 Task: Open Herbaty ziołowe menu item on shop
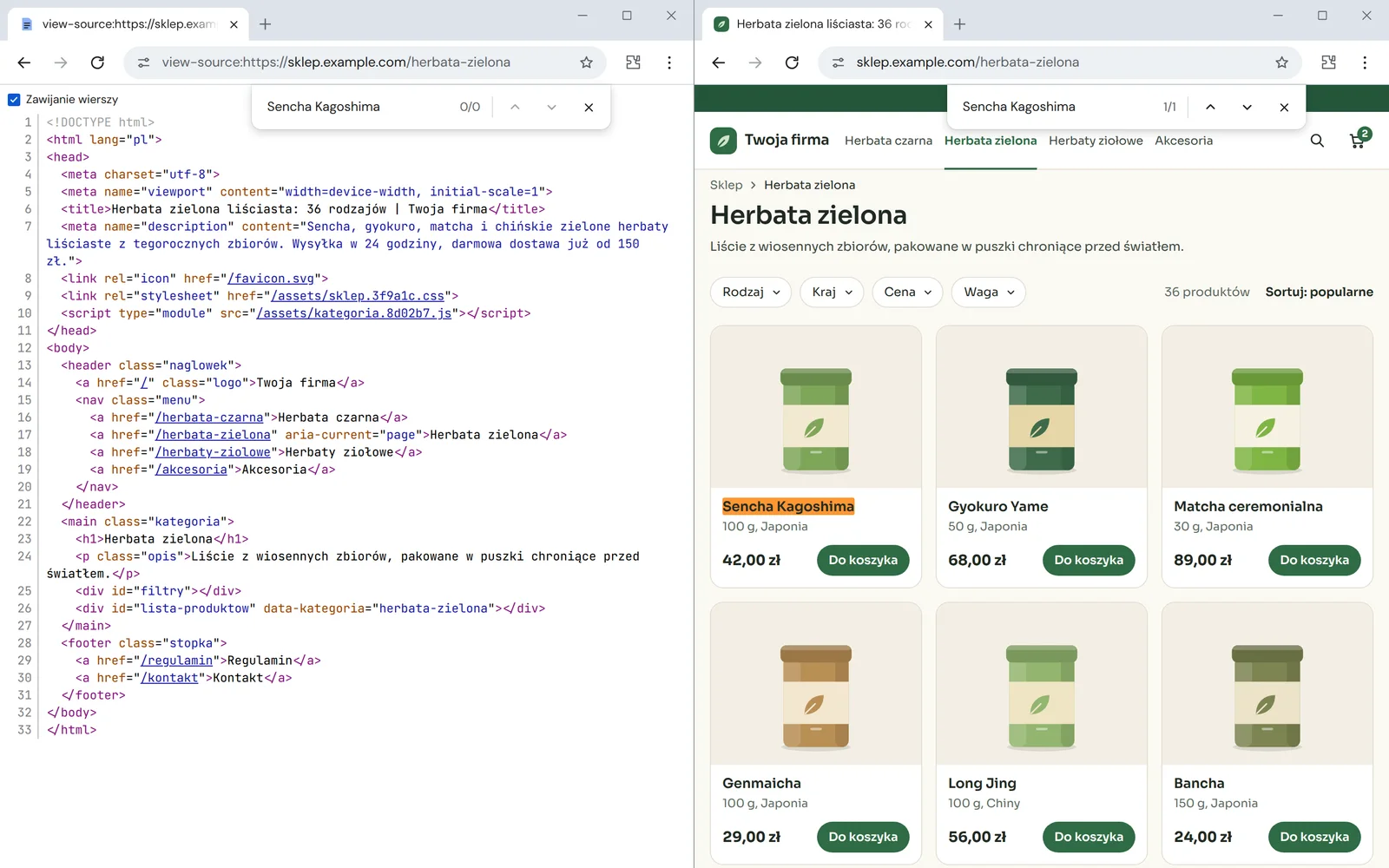click(1096, 141)
